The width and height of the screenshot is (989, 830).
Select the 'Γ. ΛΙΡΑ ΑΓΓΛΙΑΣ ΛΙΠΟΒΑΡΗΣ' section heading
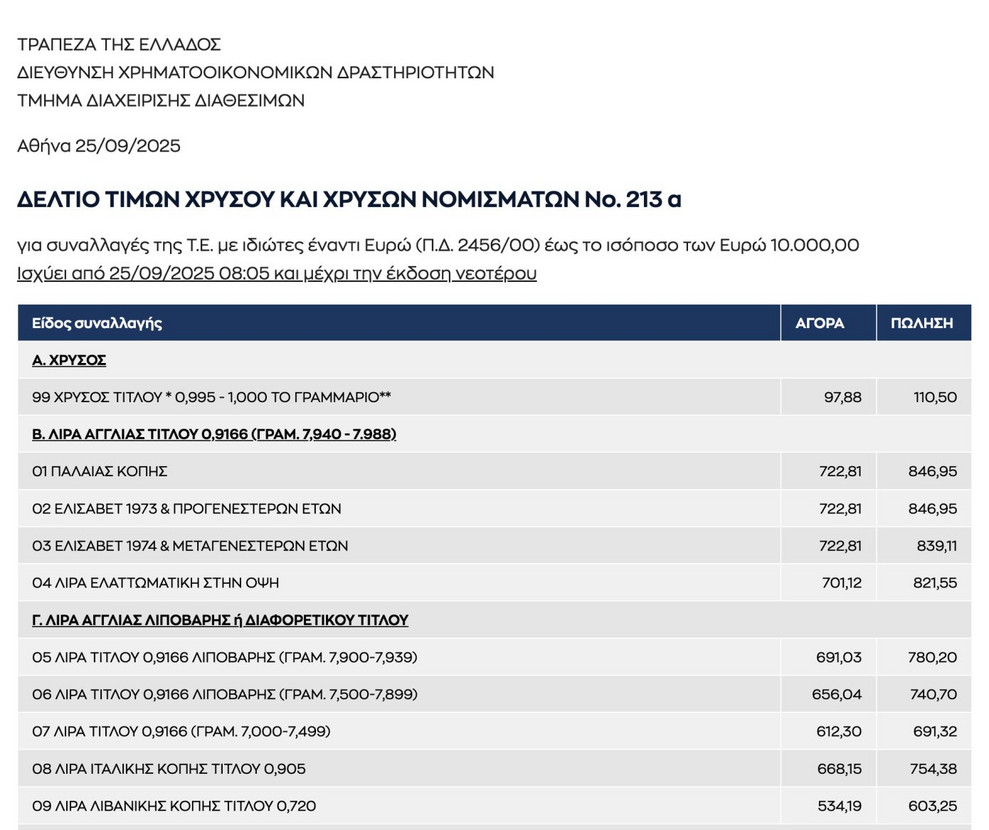(220, 620)
